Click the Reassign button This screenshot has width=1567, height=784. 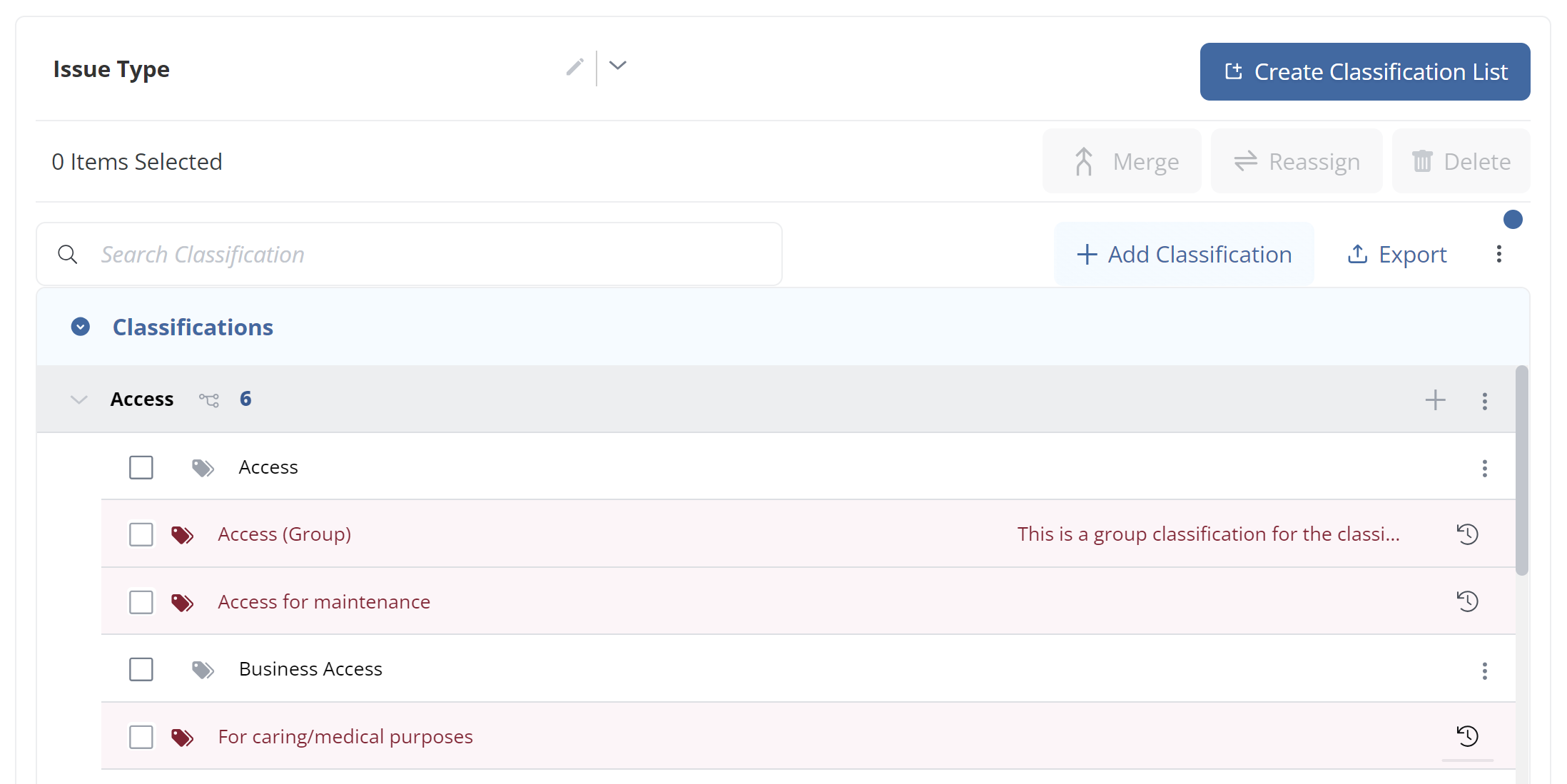[x=1297, y=161]
